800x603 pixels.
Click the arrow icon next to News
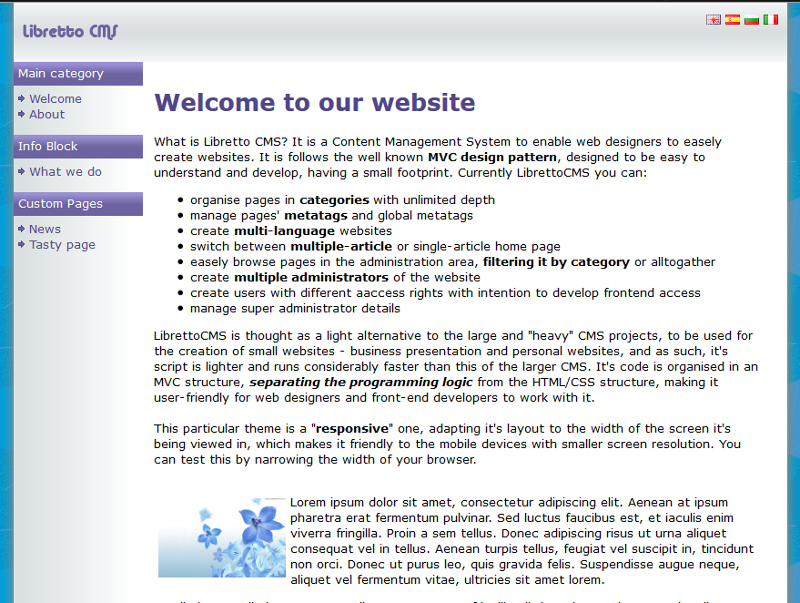[x=22, y=229]
